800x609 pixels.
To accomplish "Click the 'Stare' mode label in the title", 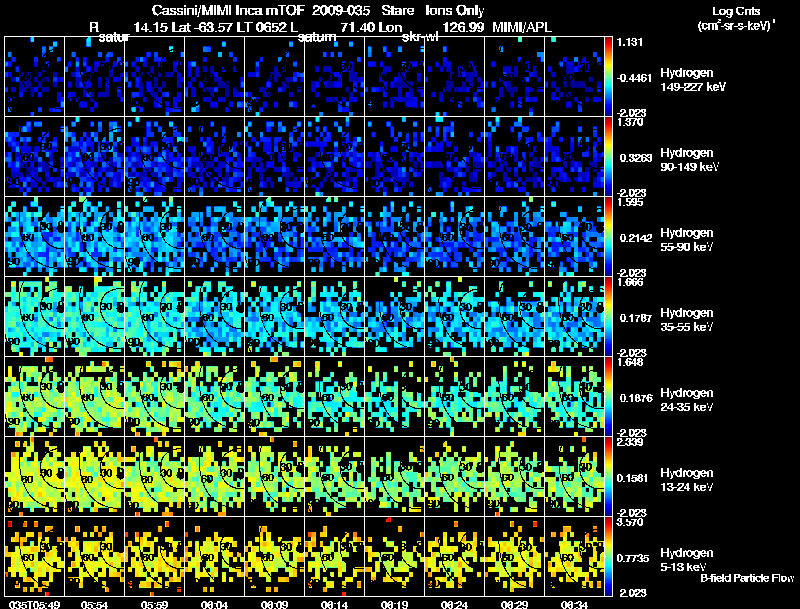I will pos(397,10).
